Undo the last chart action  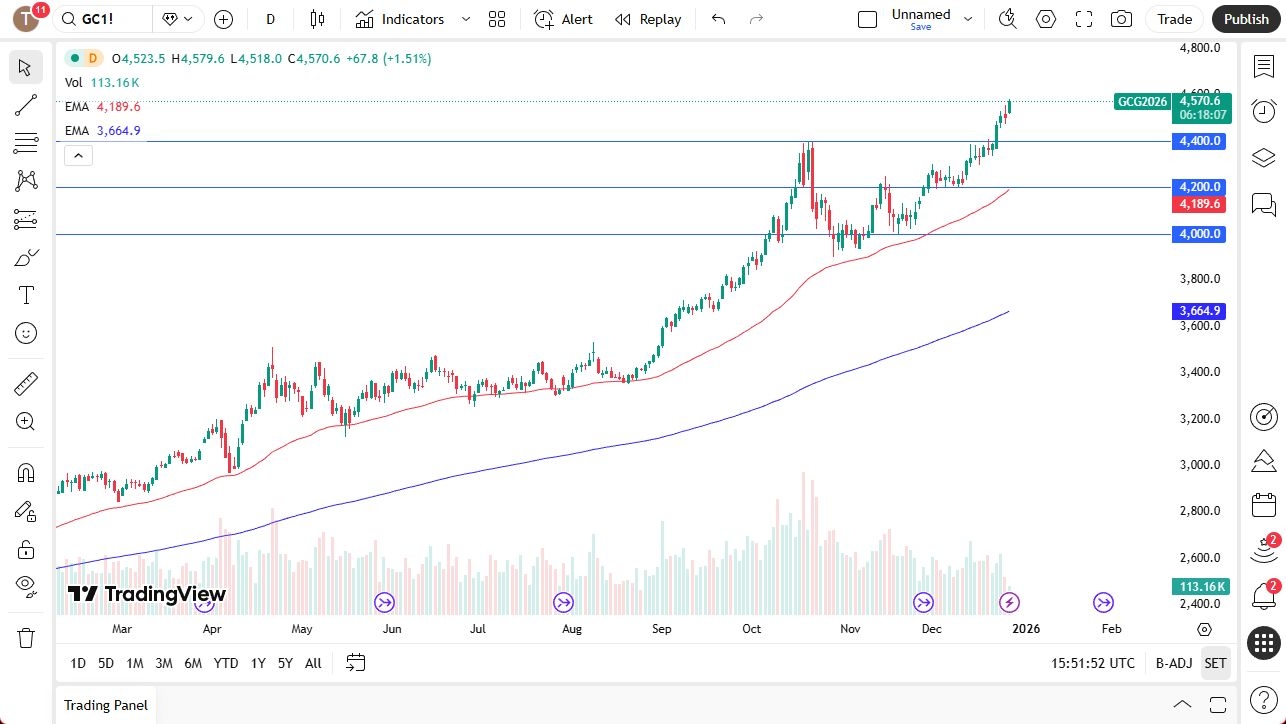719,18
